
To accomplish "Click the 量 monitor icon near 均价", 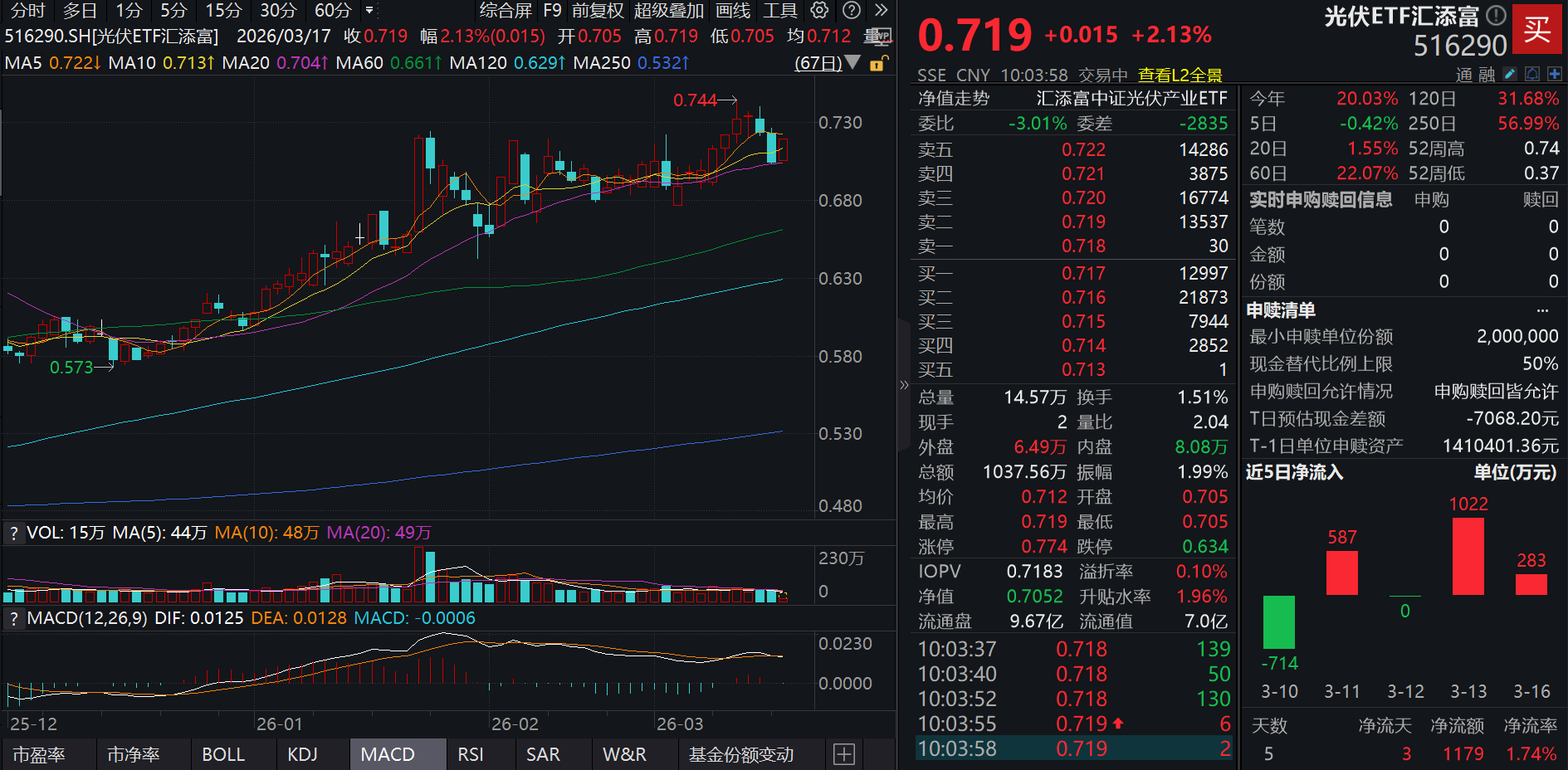I will pyautogui.click(x=879, y=37).
